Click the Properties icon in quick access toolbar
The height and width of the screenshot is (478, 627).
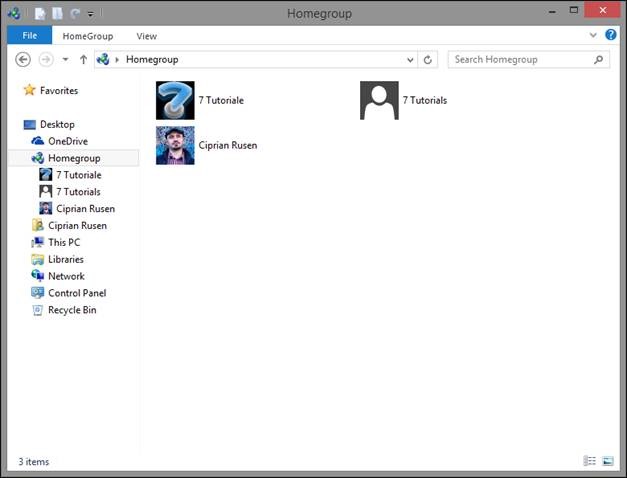(x=40, y=14)
